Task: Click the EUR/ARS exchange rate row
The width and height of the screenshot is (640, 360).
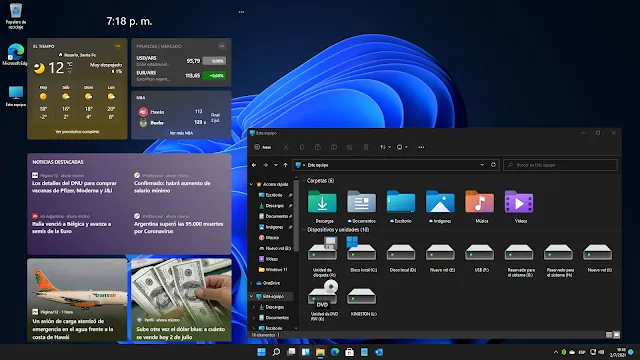Action: pos(181,76)
